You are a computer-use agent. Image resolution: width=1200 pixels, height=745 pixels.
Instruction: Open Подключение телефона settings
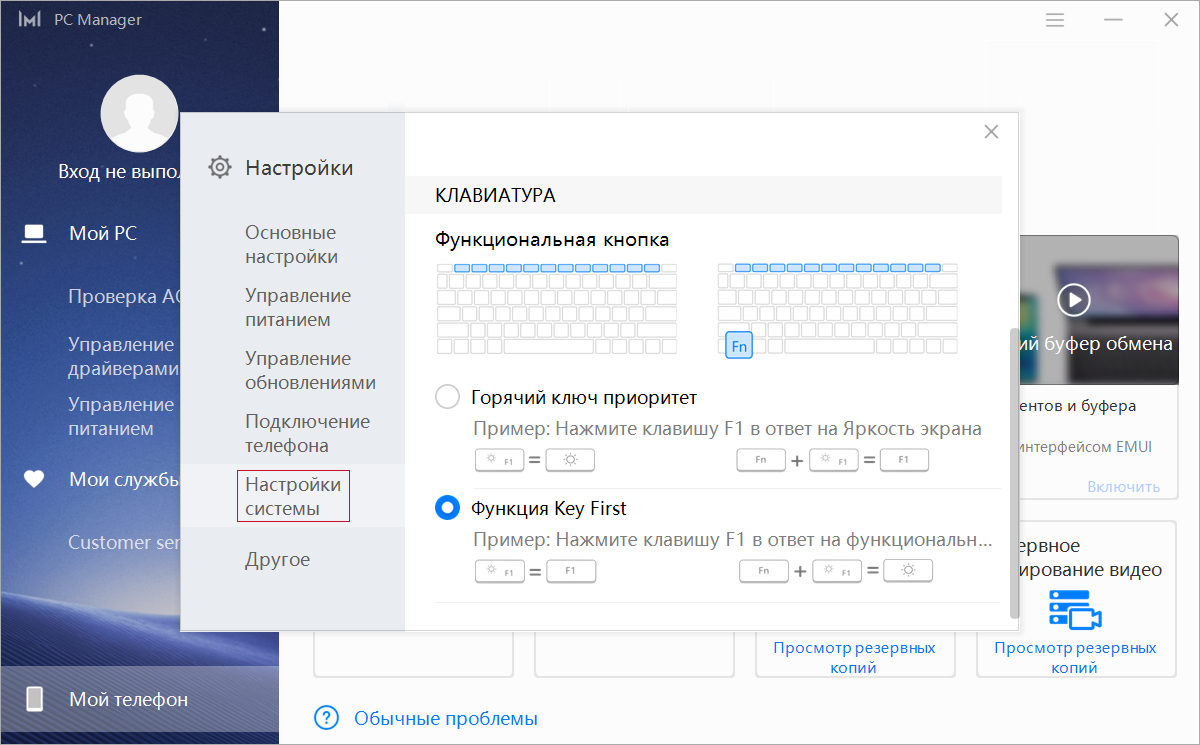tap(307, 434)
